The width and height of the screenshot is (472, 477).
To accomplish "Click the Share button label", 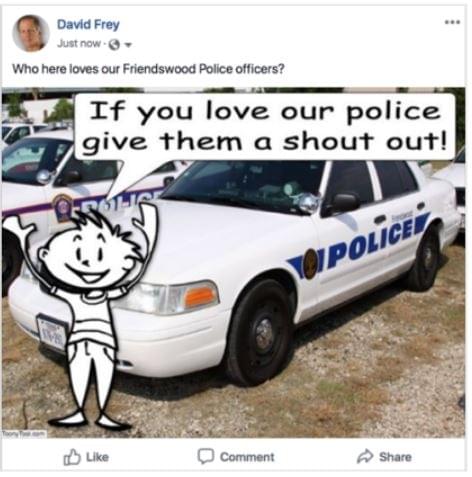I will pos(395,457).
